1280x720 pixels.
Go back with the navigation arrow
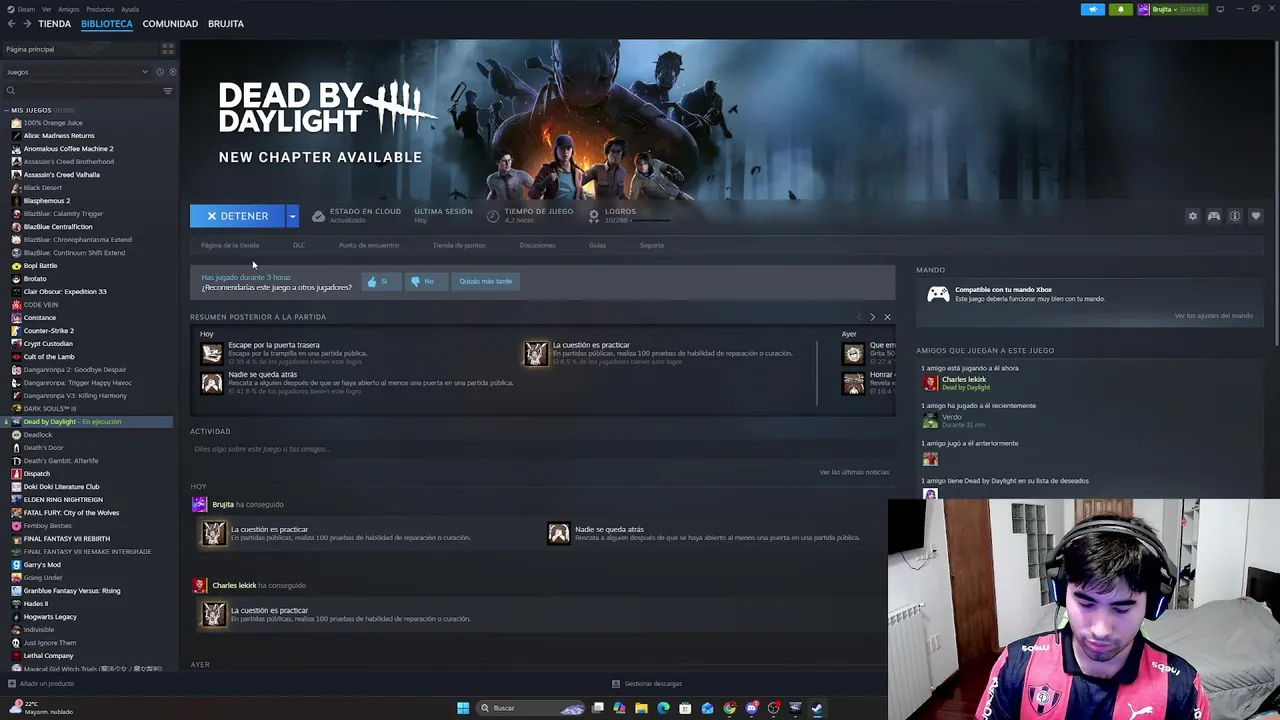[x=11, y=23]
